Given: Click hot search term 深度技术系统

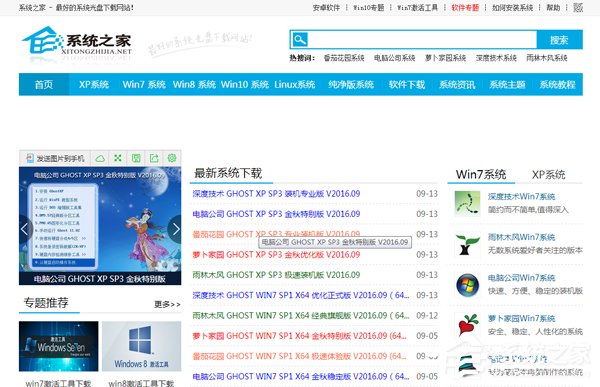Looking at the screenshot, I should tap(496, 58).
